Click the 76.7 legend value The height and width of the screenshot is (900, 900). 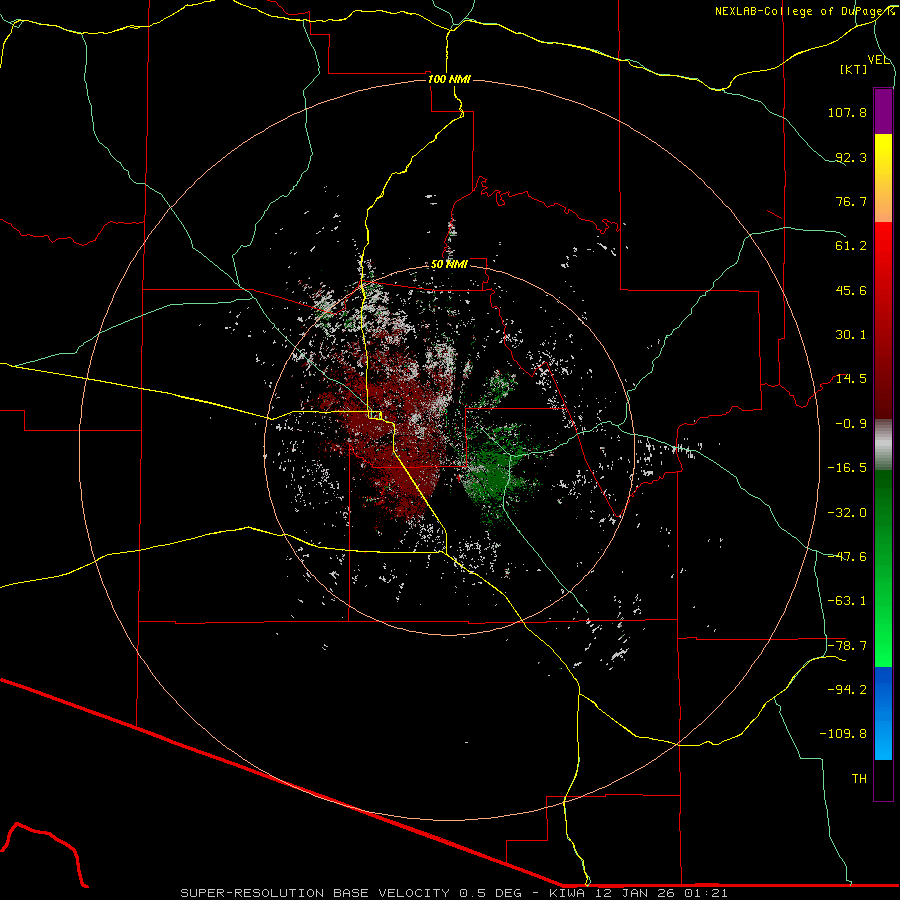click(x=851, y=201)
